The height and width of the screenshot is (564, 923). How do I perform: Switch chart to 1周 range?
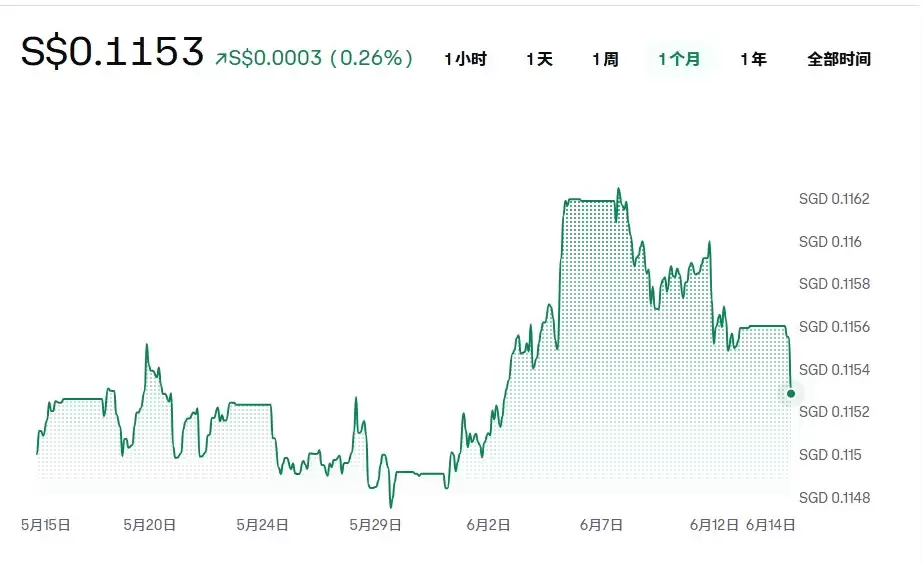tap(605, 59)
